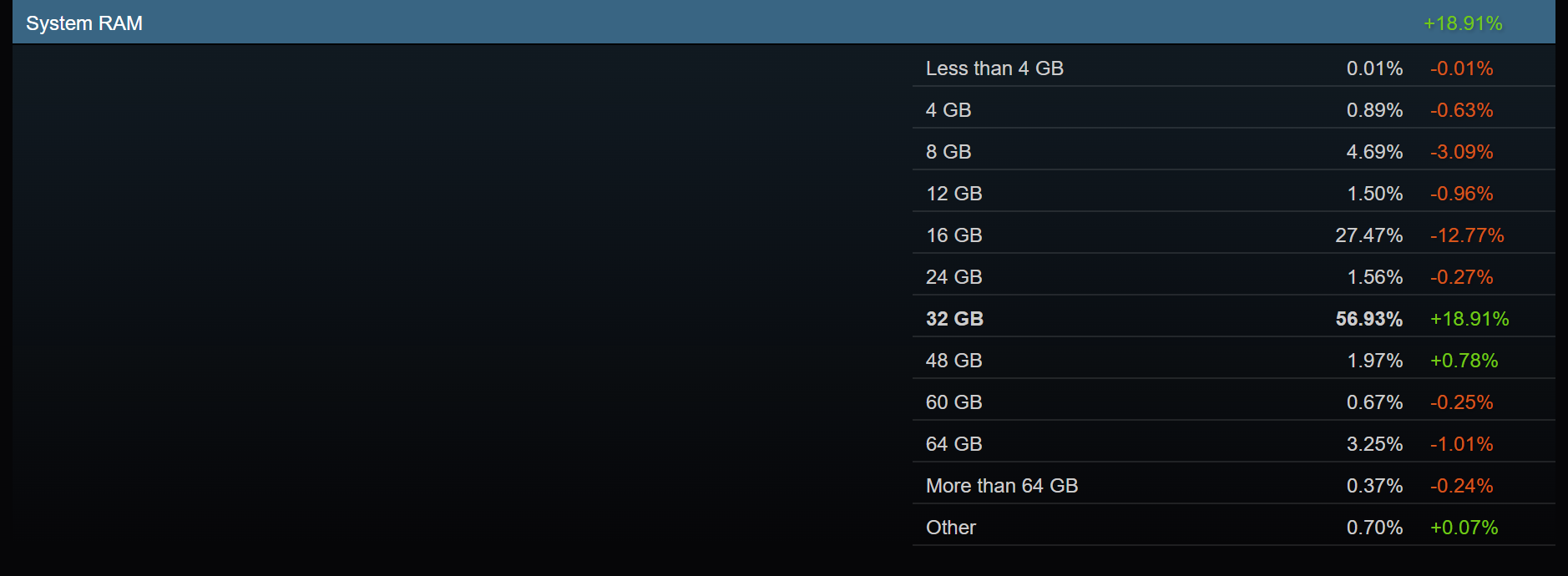Click the 27.47% share value
The height and width of the screenshot is (576, 1568).
[1368, 235]
